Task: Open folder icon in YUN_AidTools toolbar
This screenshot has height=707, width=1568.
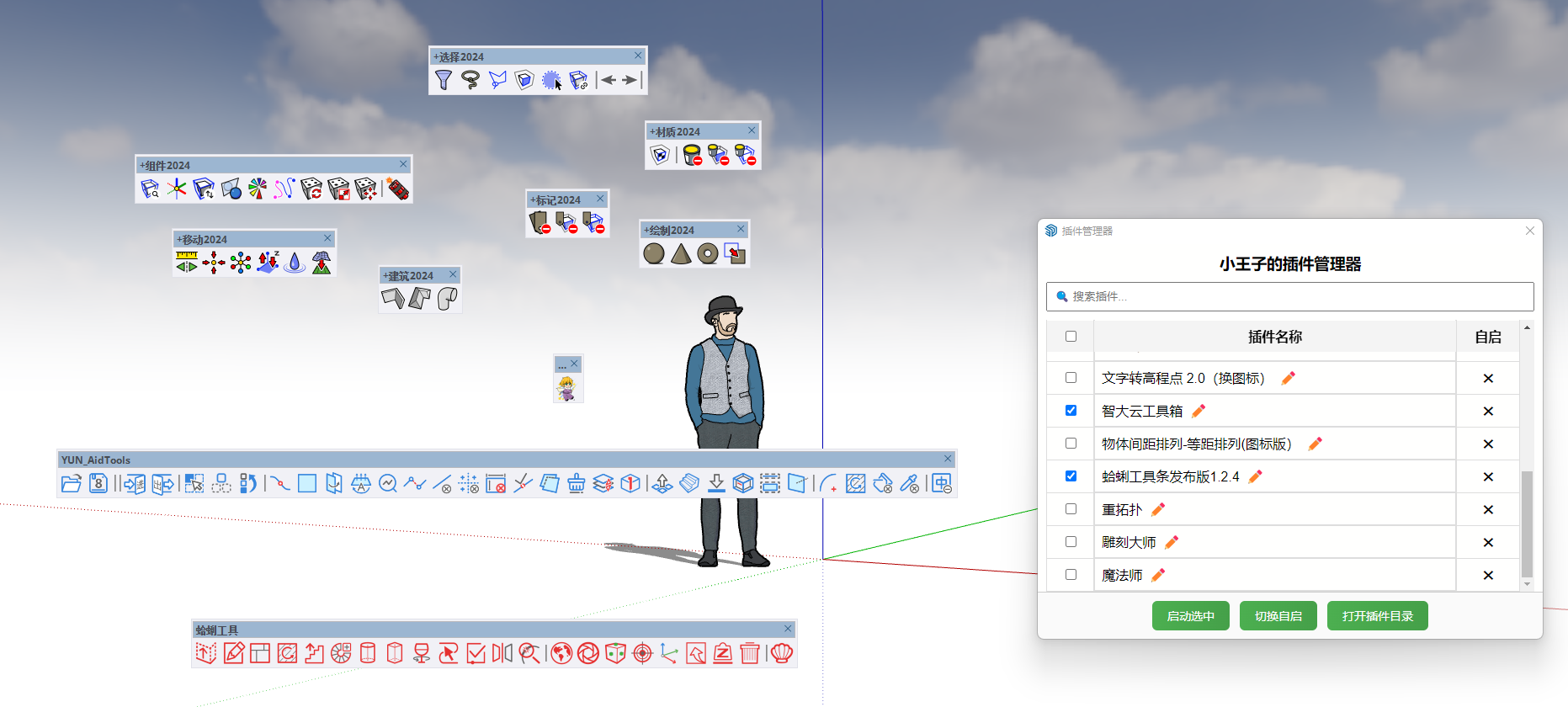Action: coord(72,483)
